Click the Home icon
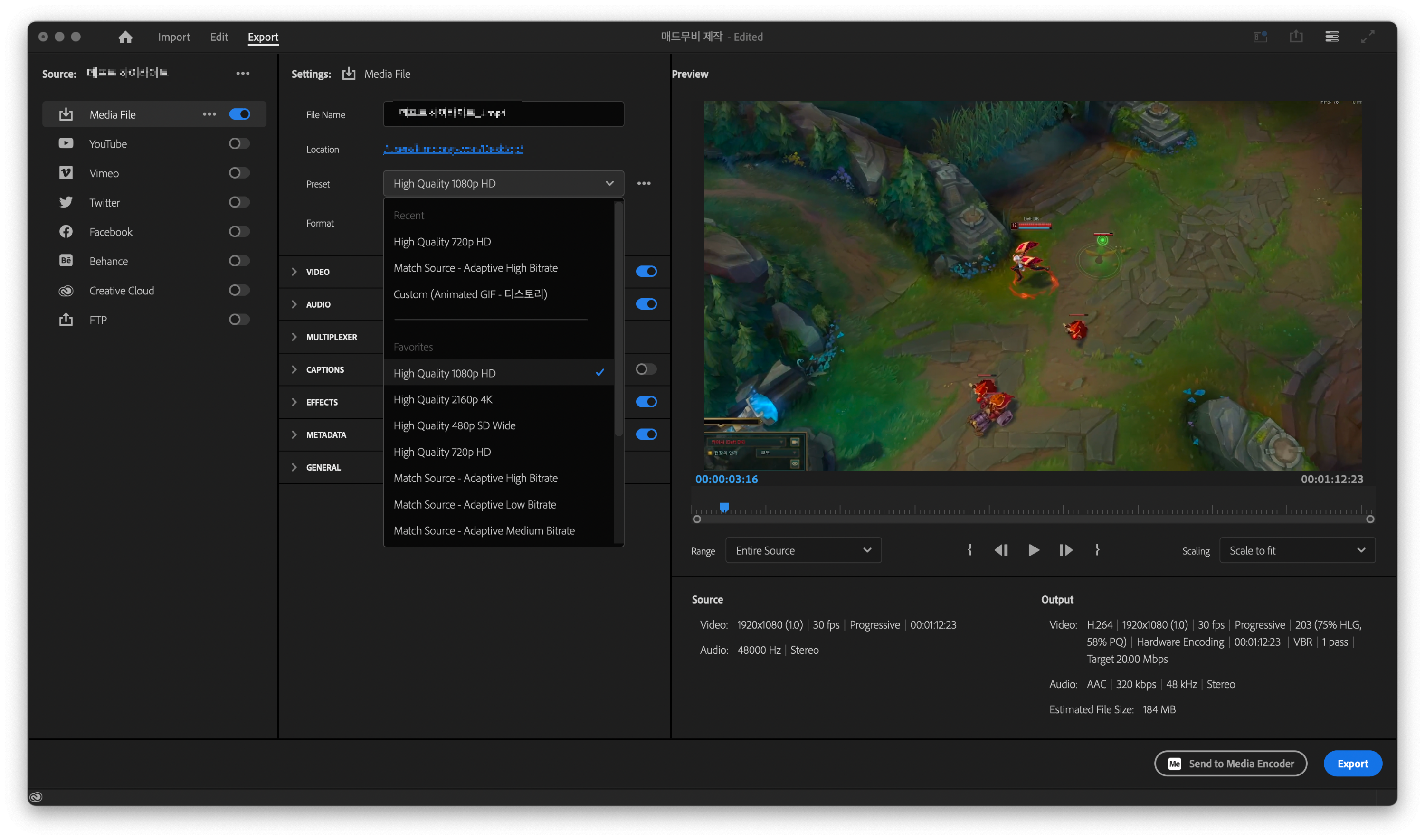 (125, 37)
